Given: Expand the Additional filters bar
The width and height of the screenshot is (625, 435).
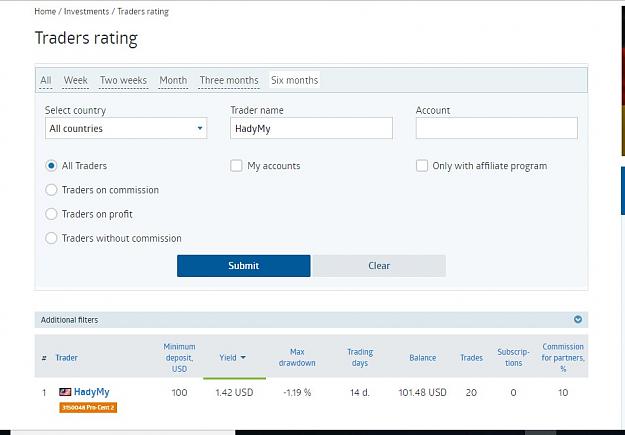Looking at the screenshot, I should [x=311, y=320].
